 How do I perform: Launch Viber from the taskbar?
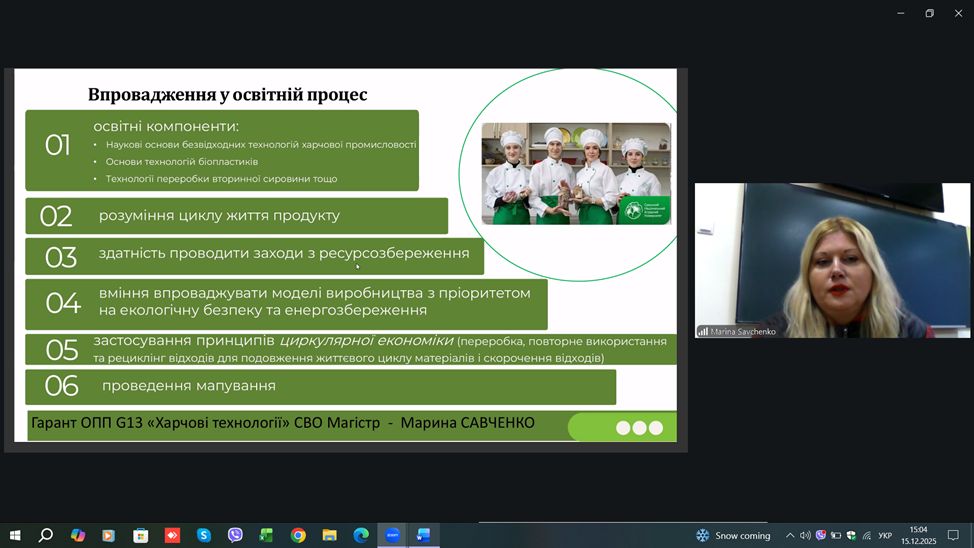[x=235, y=536]
